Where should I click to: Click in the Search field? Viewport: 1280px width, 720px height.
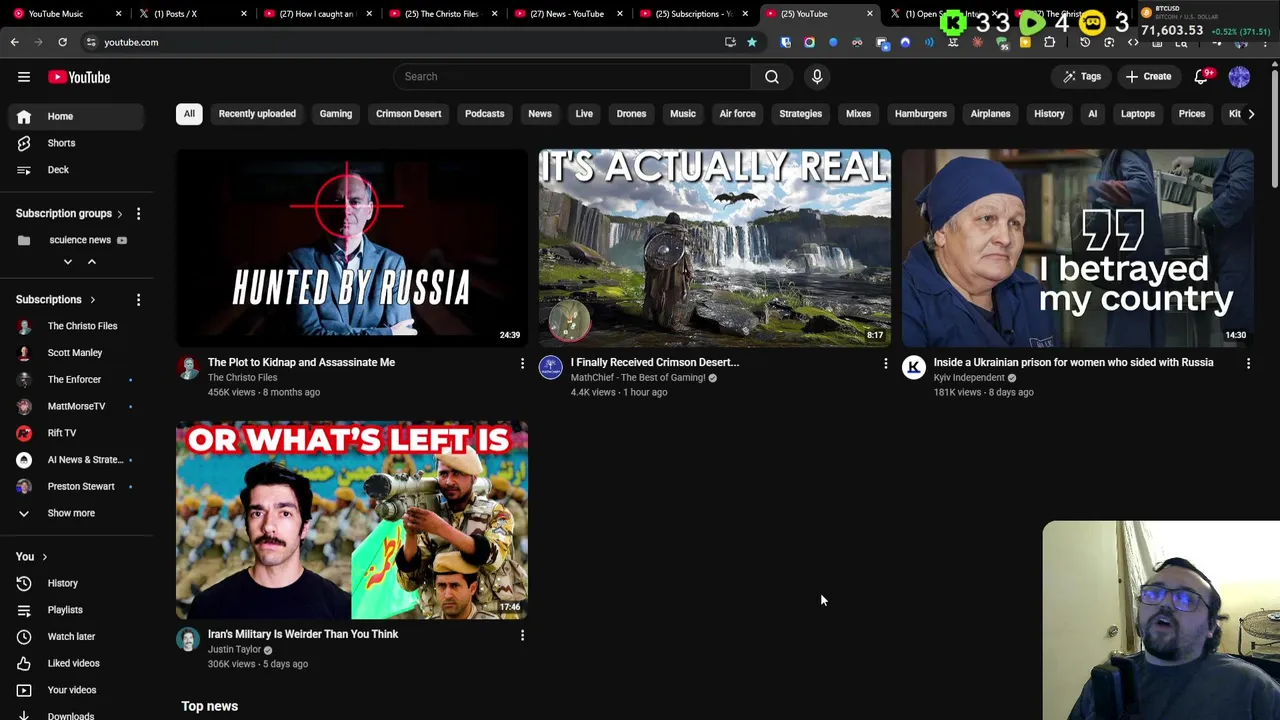pos(572,76)
